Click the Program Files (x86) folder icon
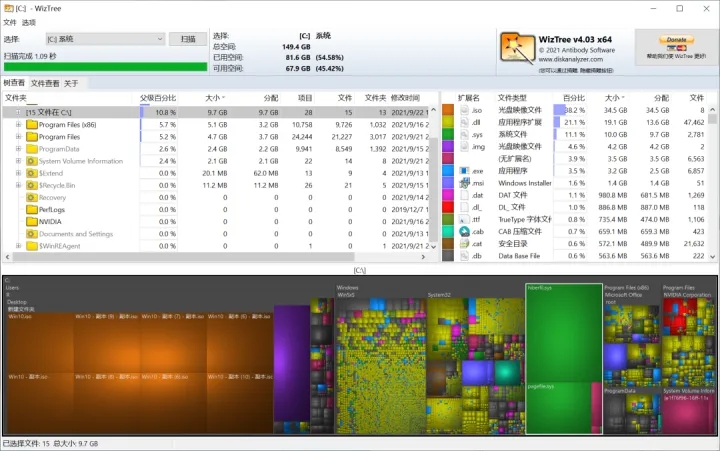 tap(32, 124)
